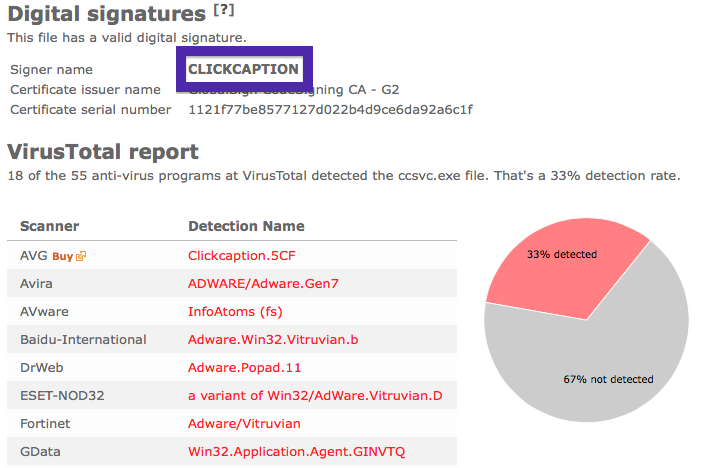Click the Fortinet Adware/Vitruvian detection
Viewport: 704px width, 468px height.
(x=244, y=424)
